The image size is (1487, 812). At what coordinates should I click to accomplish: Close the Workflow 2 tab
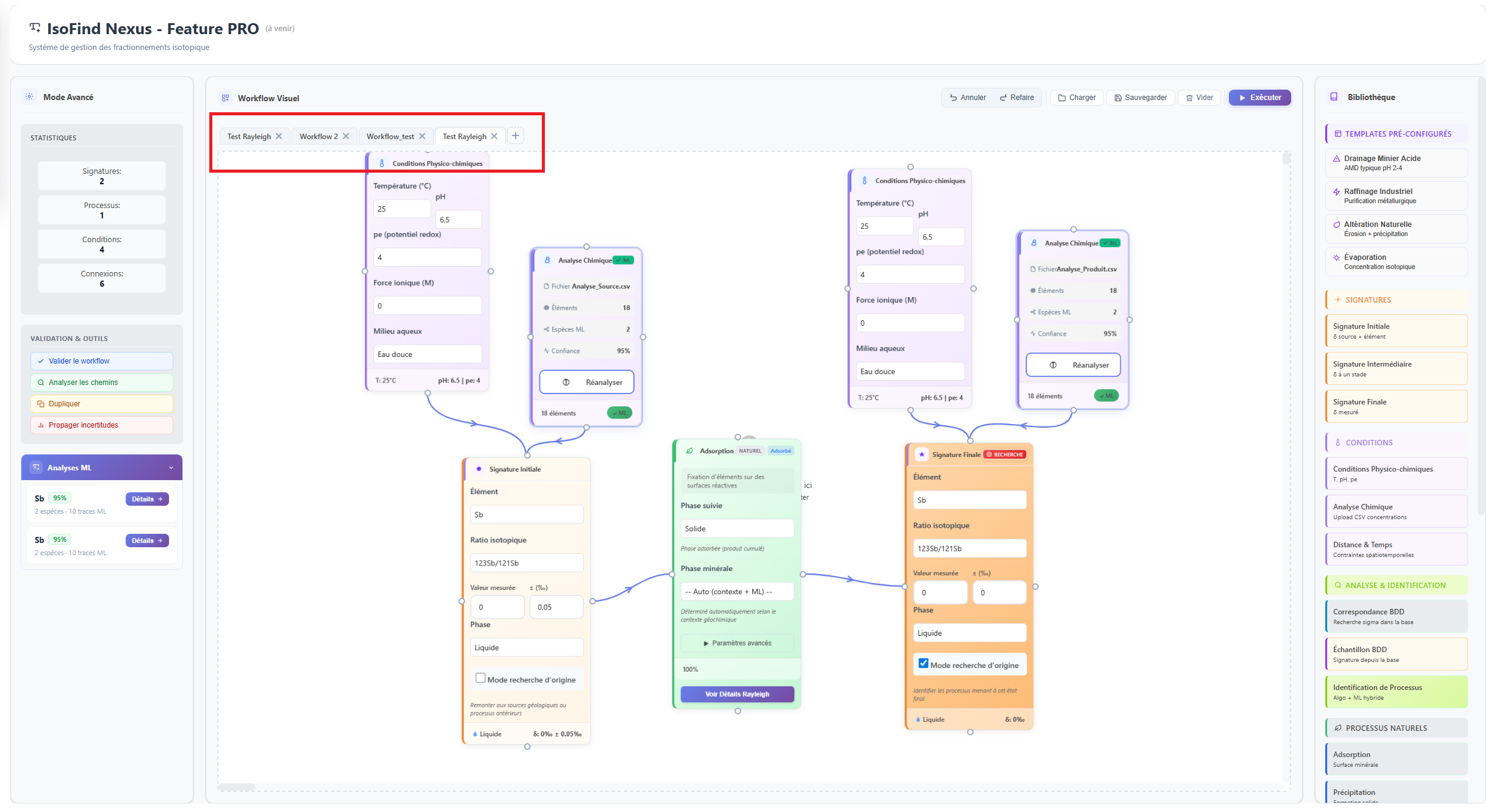click(346, 136)
